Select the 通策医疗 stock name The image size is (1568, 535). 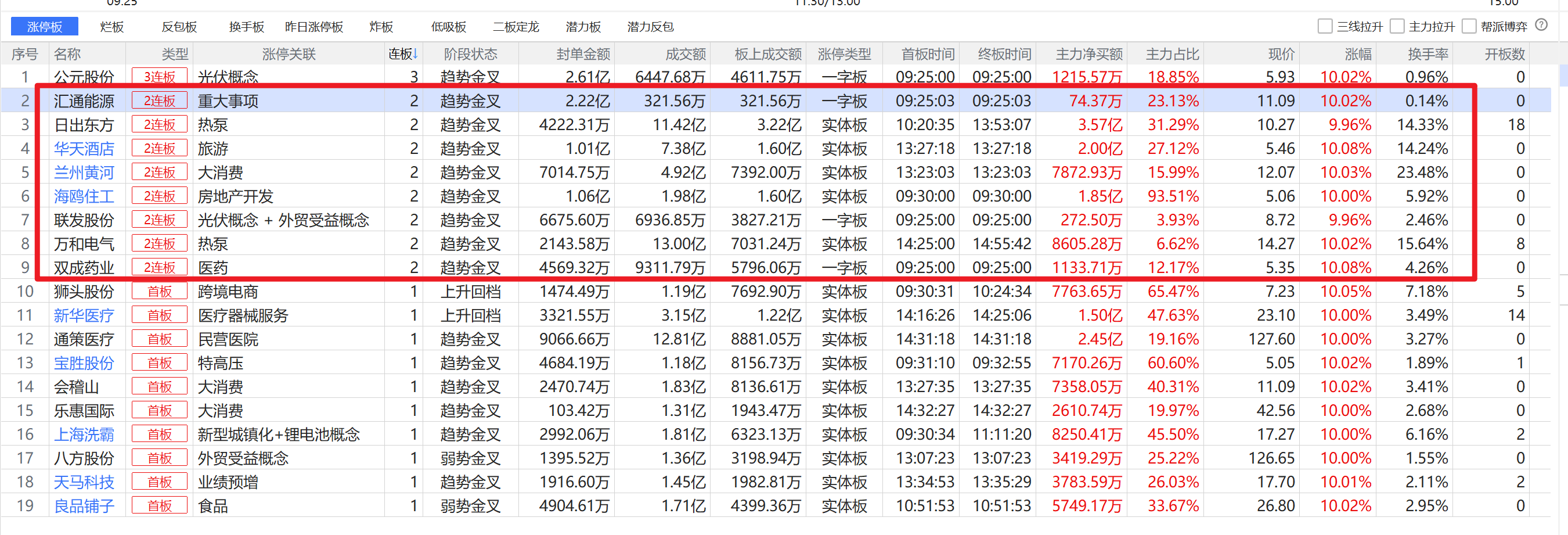pyautogui.click(x=84, y=339)
